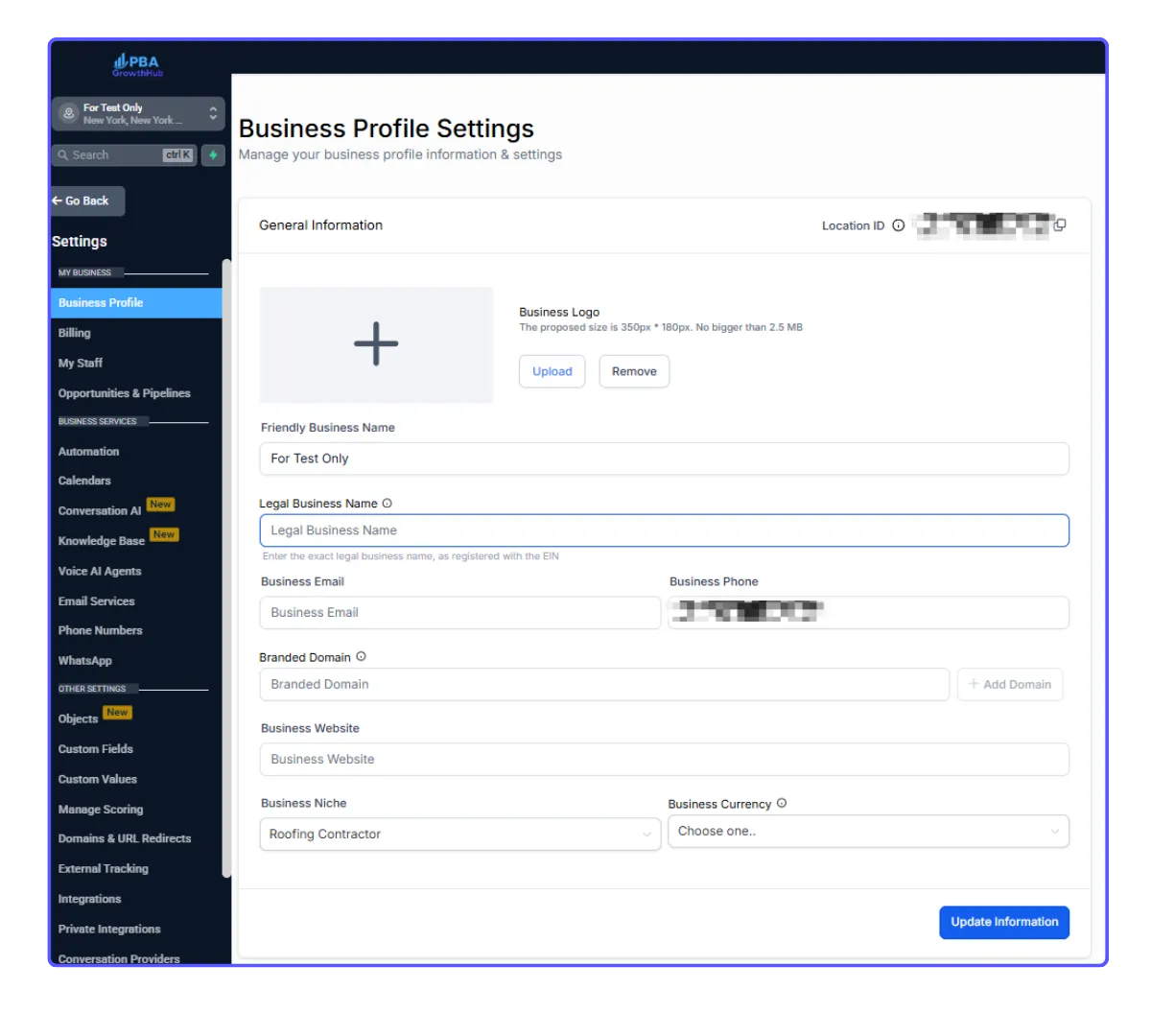Open Email Services settings
The height and width of the screenshot is (1036, 1151).
97,601
